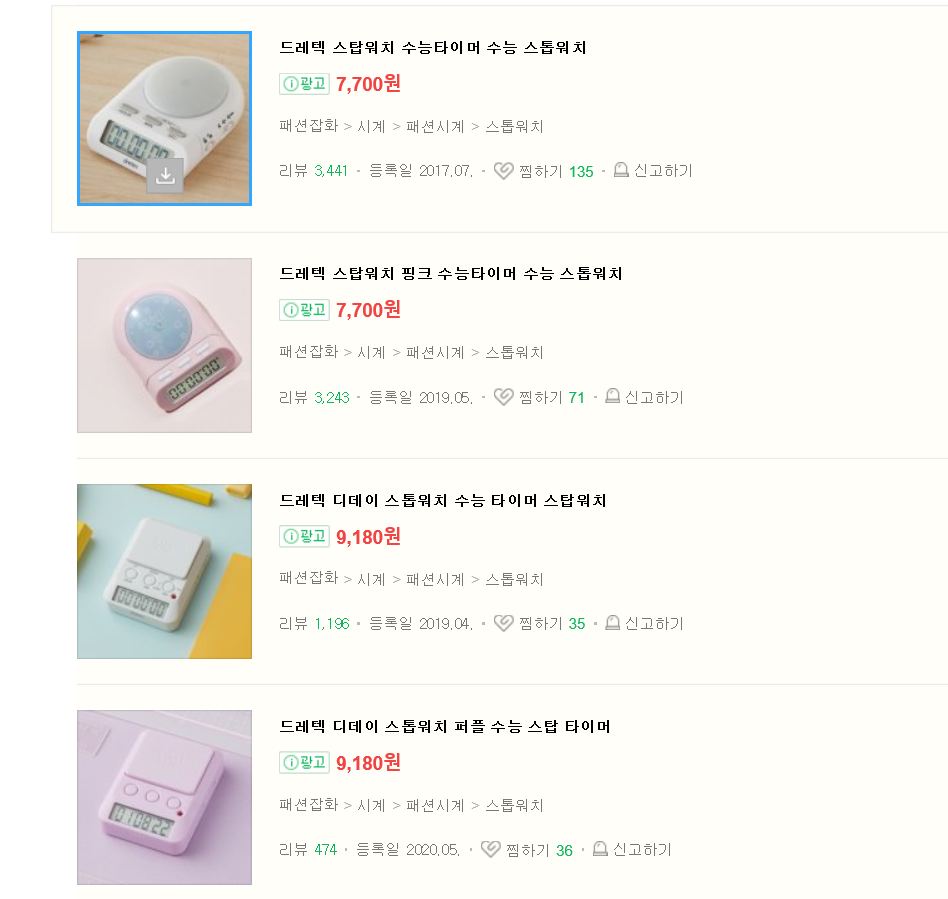Click heart wishlist icon on pink stopwatch
This screenshot has height=899, width=948.
point(504,397)
